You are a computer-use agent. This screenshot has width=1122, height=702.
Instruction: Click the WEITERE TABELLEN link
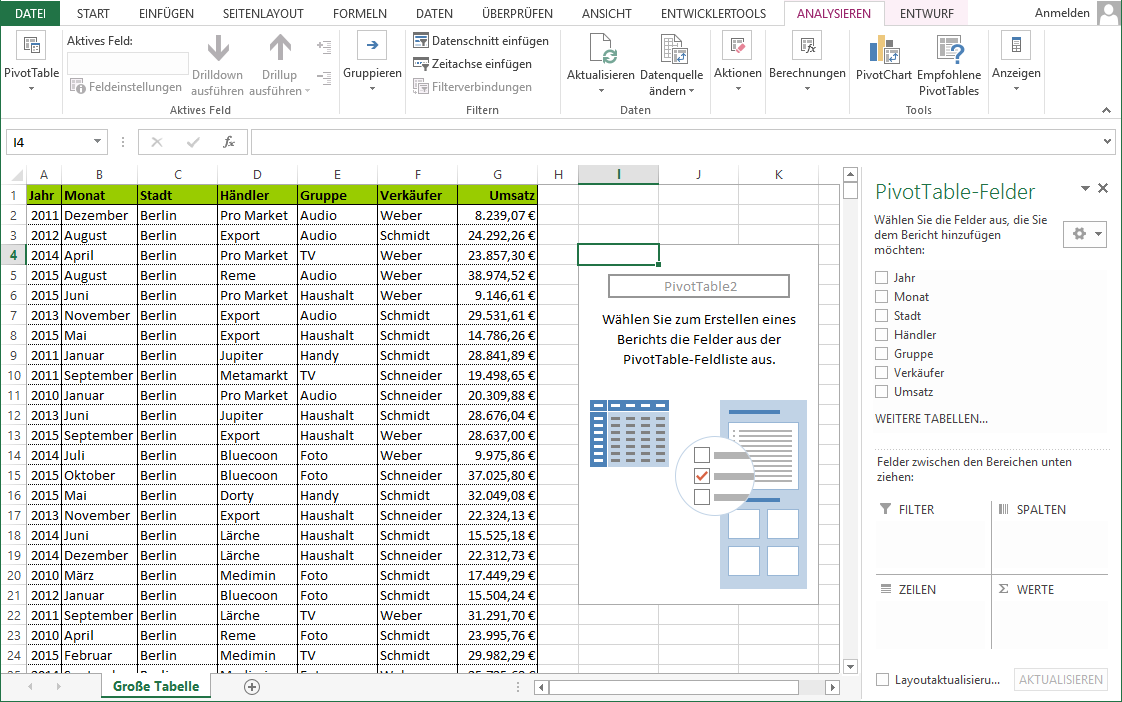point(931,419)
